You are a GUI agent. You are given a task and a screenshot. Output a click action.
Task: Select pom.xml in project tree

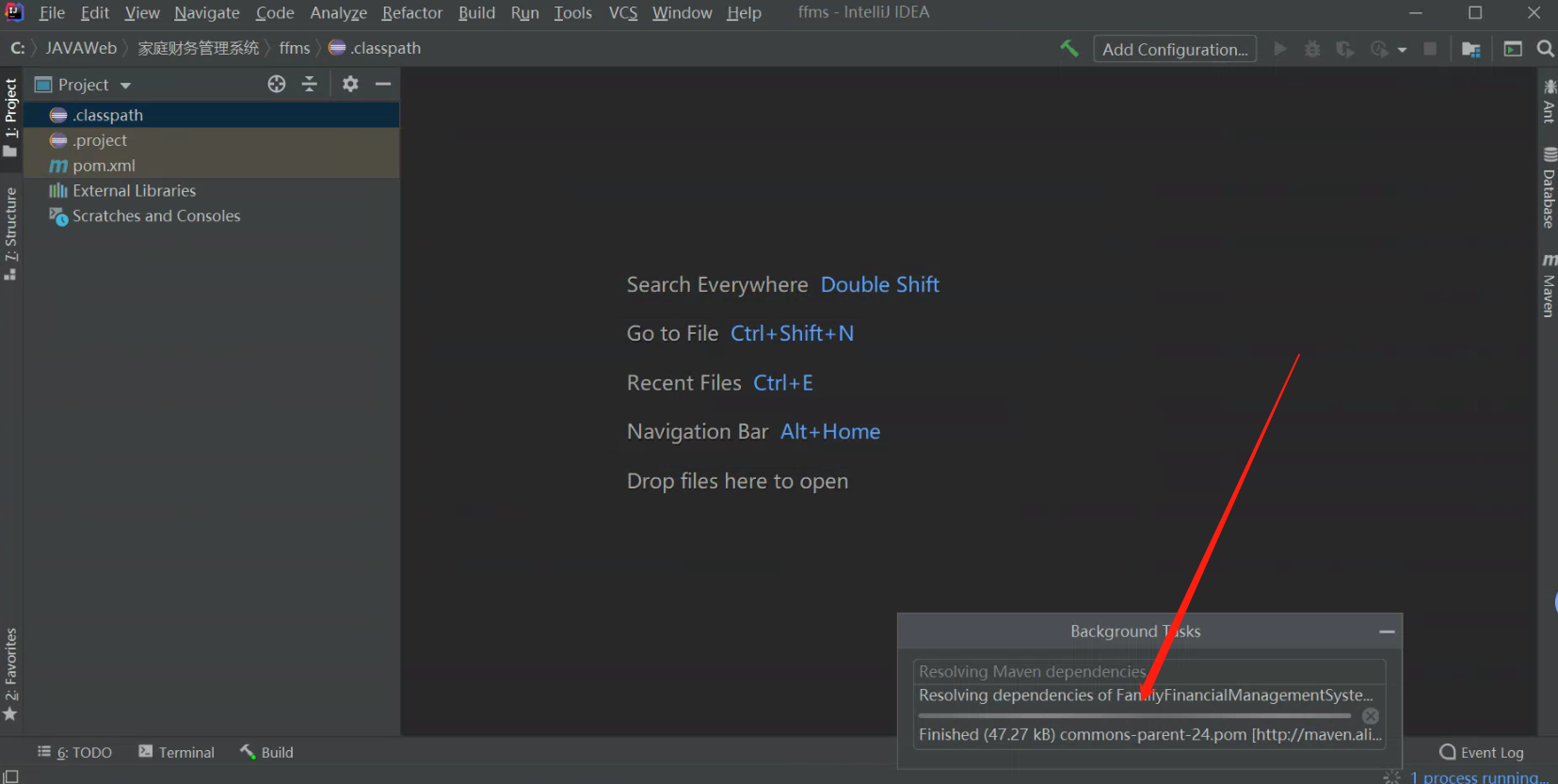[212, 166]
